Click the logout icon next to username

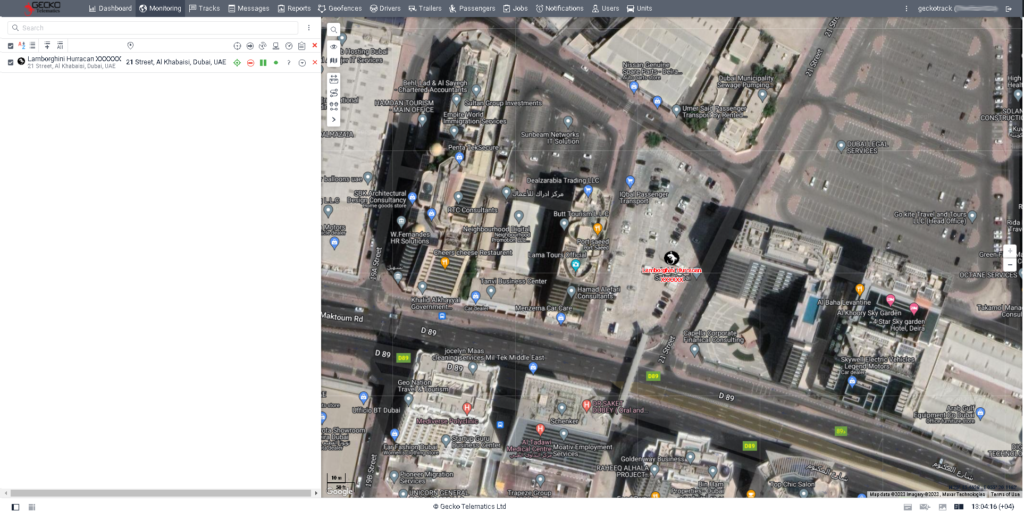point(1012,8)
